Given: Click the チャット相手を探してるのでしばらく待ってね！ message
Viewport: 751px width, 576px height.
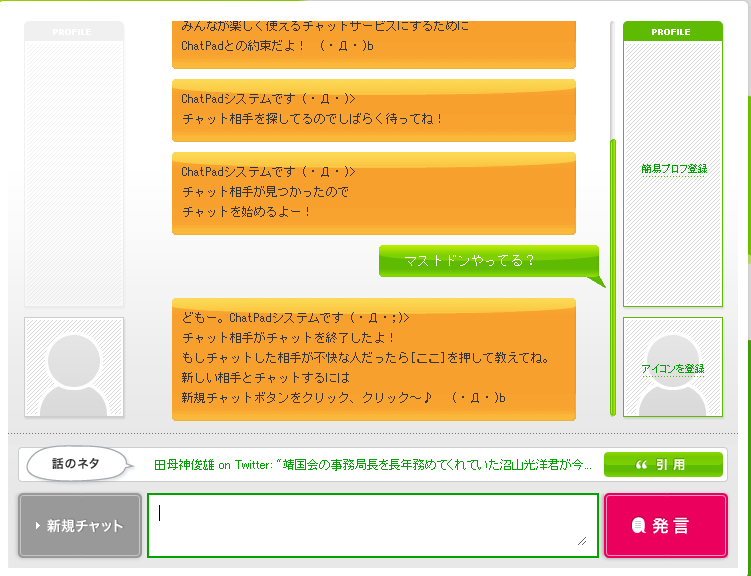Looking at the screenshot, I should pyautogui.click(x=312, y=119).
